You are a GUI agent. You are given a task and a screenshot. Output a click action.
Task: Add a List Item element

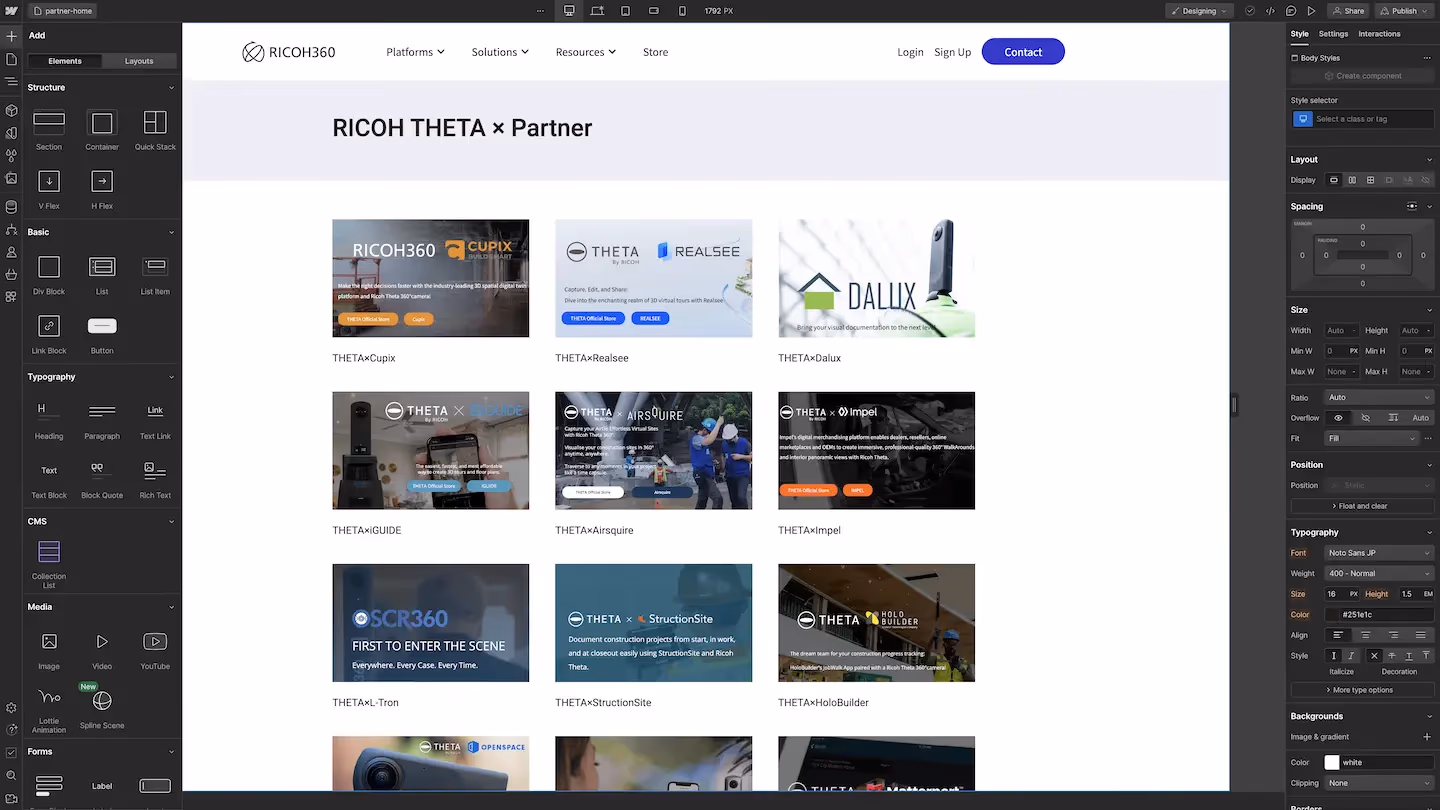tap(155, 274)
